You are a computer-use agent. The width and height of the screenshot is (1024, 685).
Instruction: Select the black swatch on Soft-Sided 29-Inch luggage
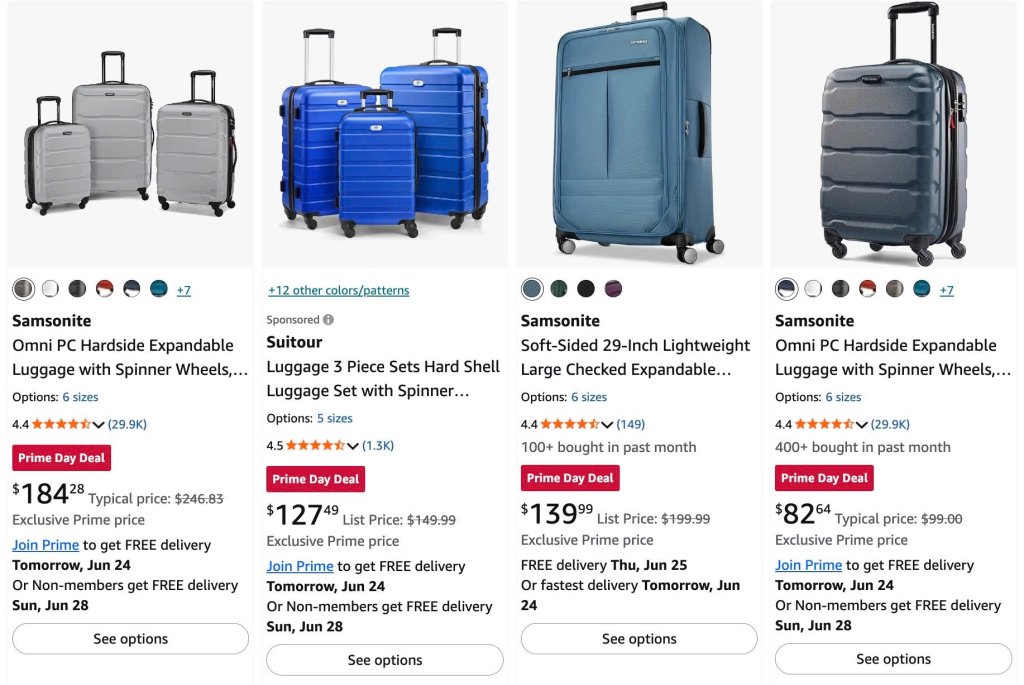tap(586, 289)
